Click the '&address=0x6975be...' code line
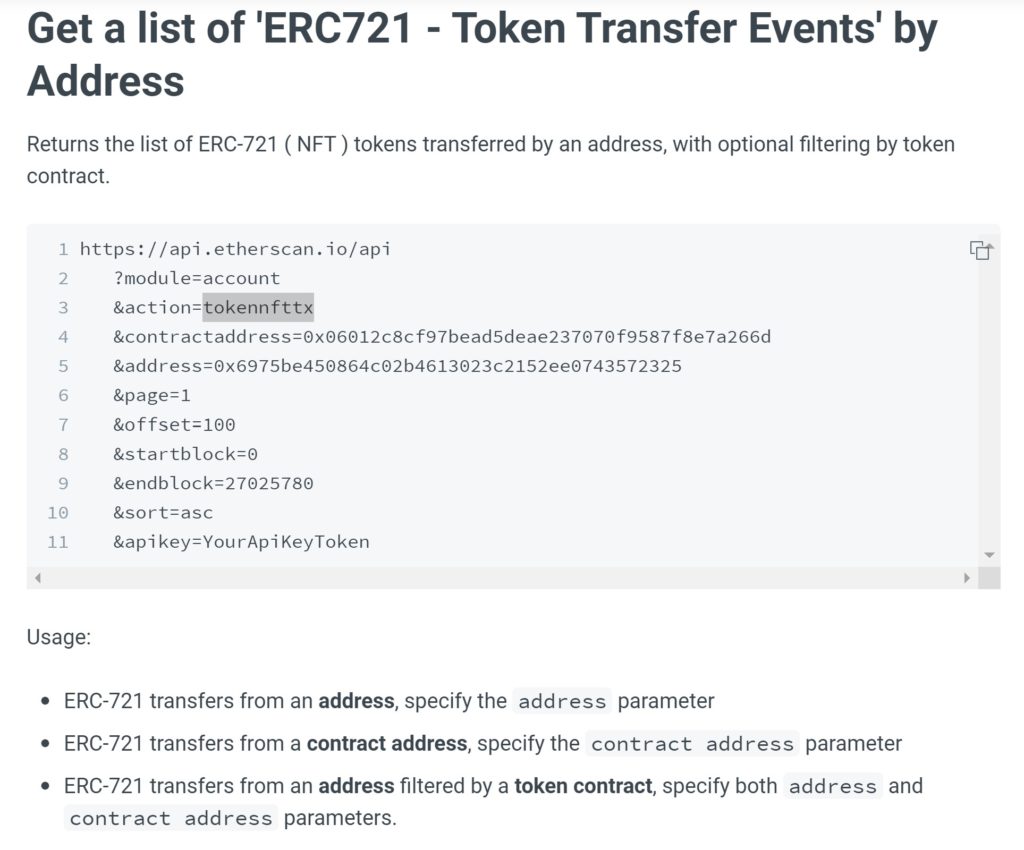 click(397, 366)
